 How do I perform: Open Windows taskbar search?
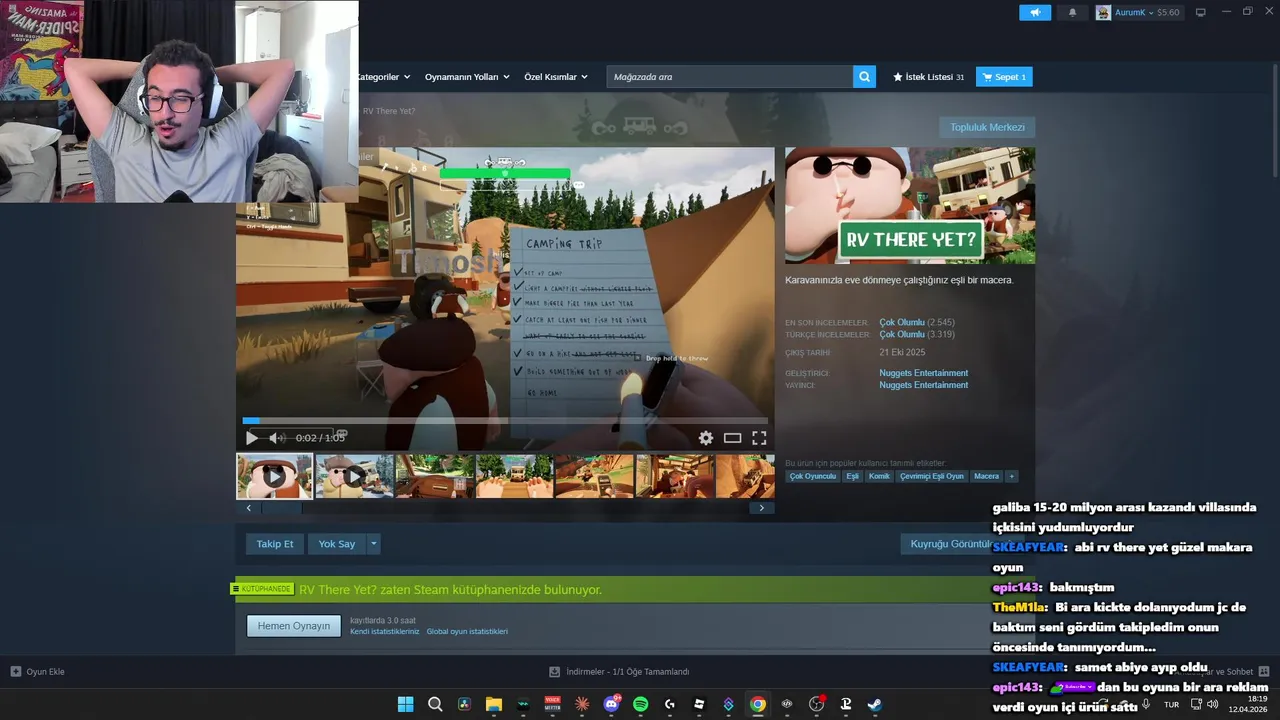pos(435,704)
